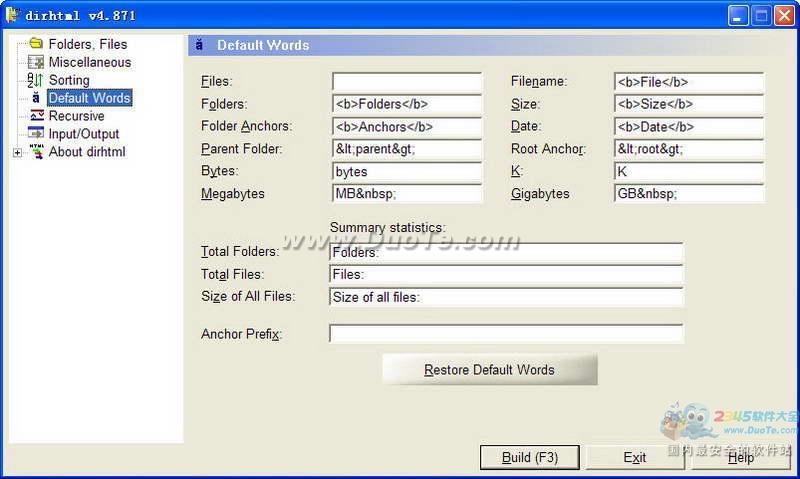Focus the Size field with <b>Size</b>

[x=689, y=104]
